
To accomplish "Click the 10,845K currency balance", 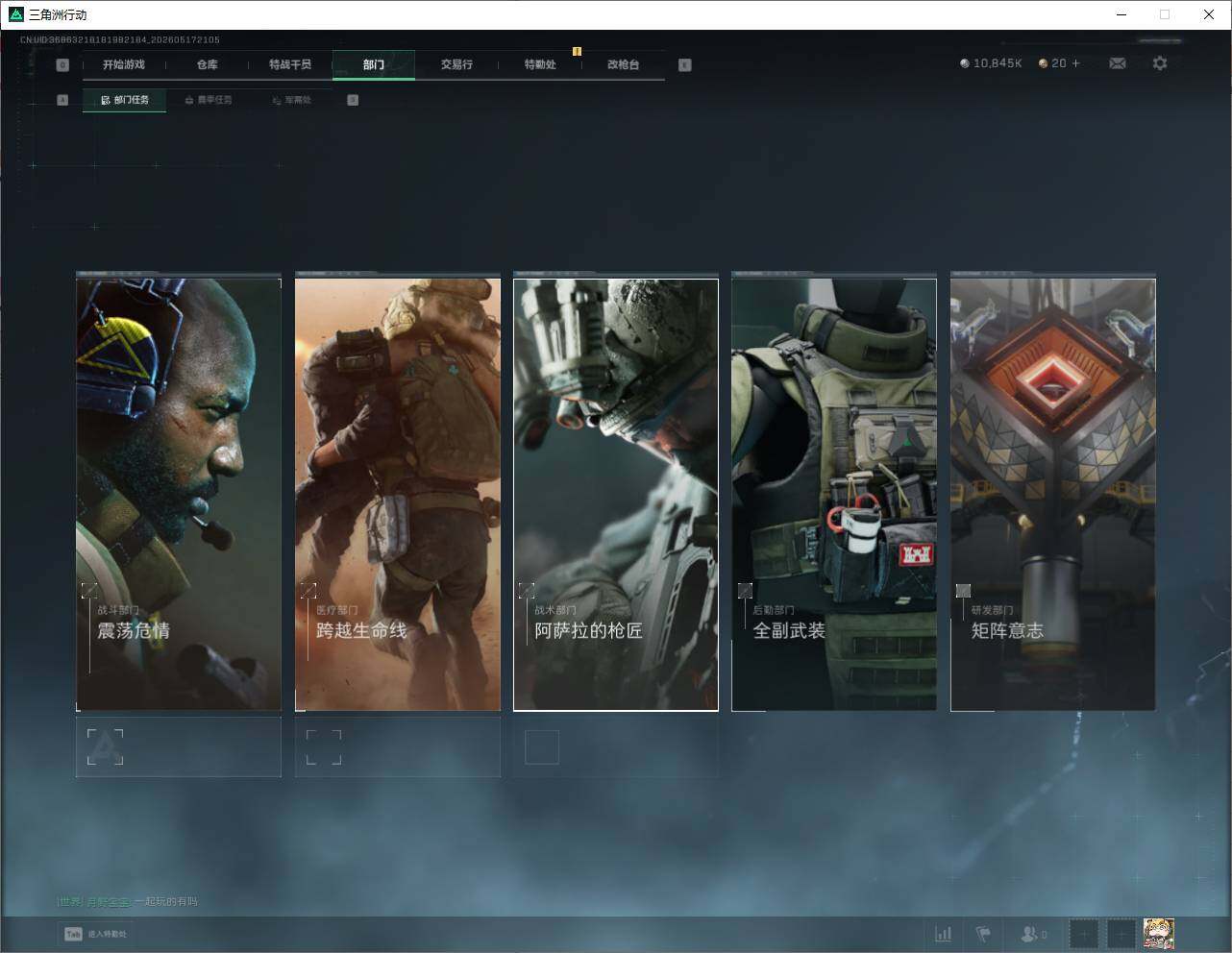I will tap(991, 63).
